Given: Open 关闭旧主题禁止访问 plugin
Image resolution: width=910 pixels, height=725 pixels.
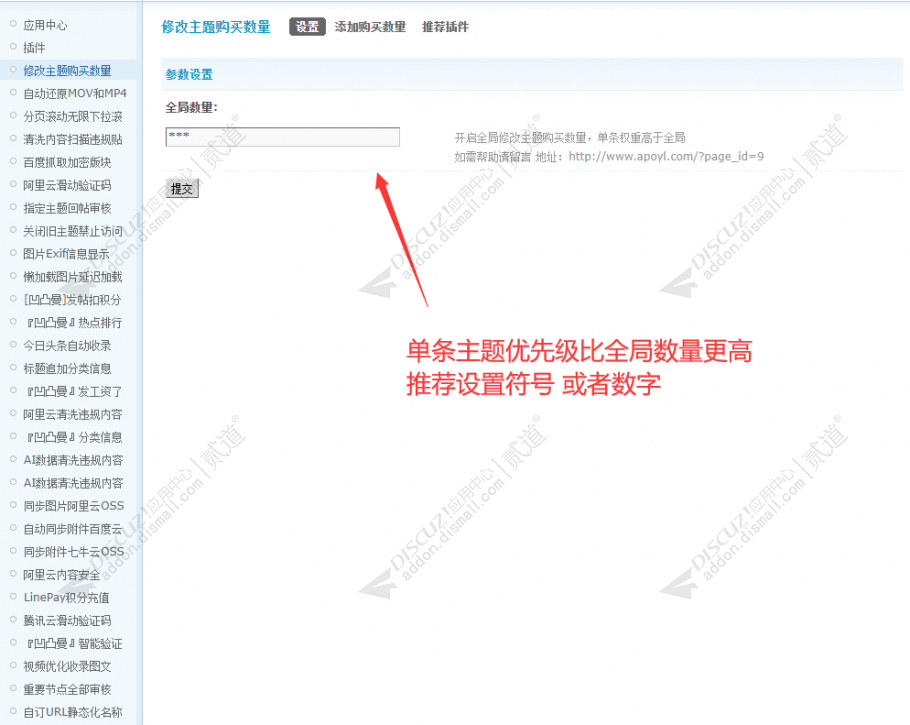Looking at the screenshot, I should [73, 231].
